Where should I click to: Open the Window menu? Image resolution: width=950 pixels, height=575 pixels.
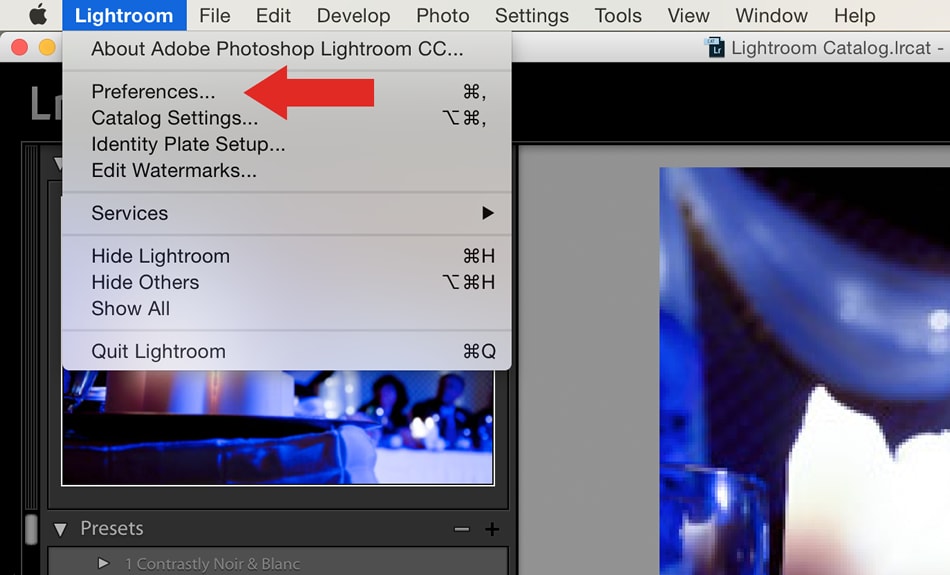pos(771,15)
